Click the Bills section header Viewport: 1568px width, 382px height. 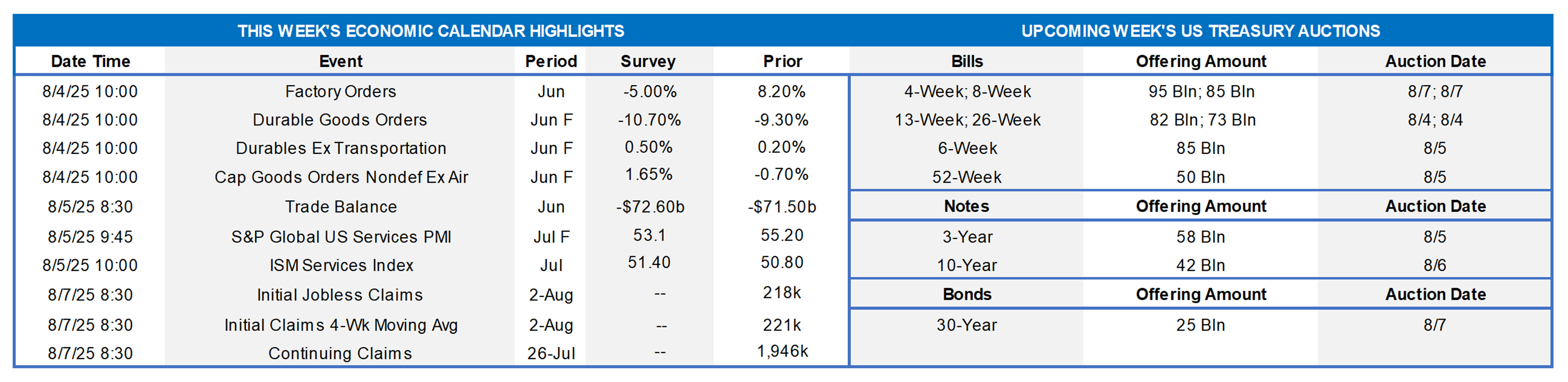pyautogui.click(x=967, y=61)
